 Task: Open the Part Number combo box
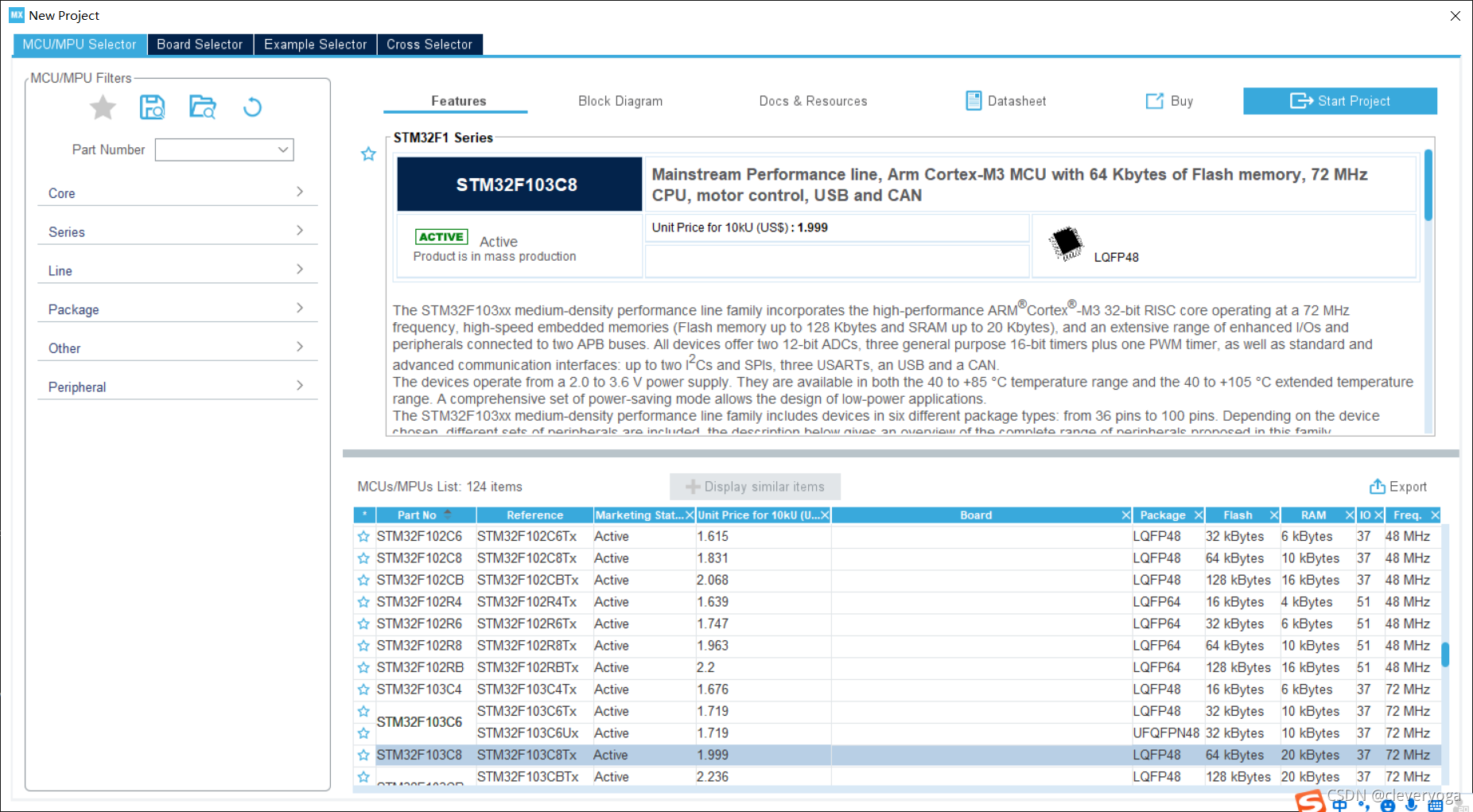pyautogui.click(x=224, y=150)
